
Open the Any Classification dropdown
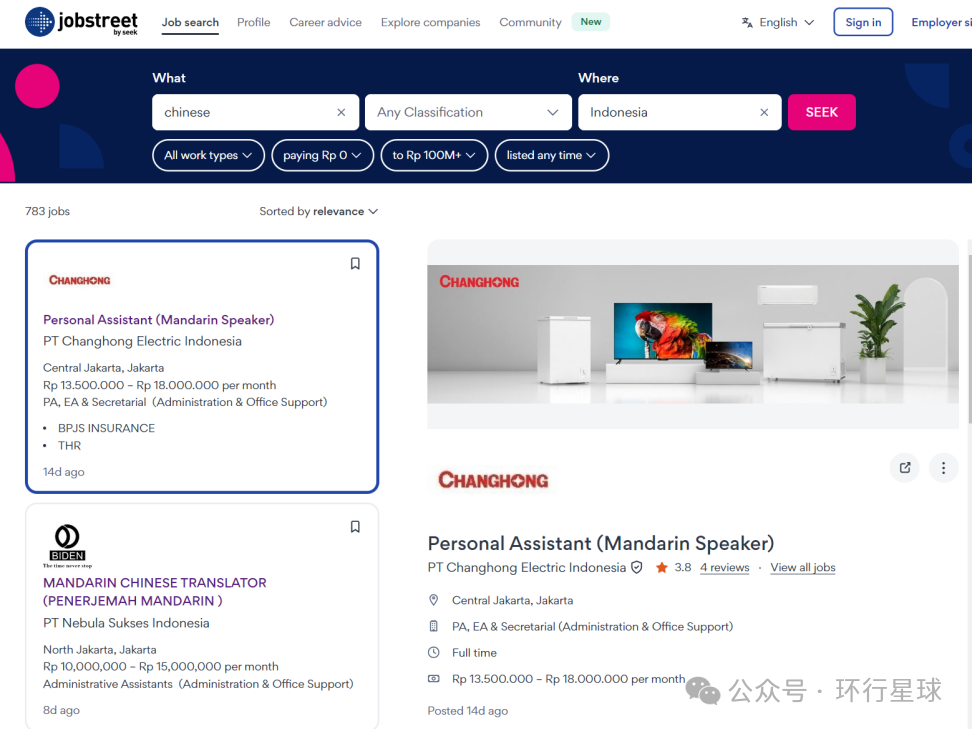click(x=468, y=112)
